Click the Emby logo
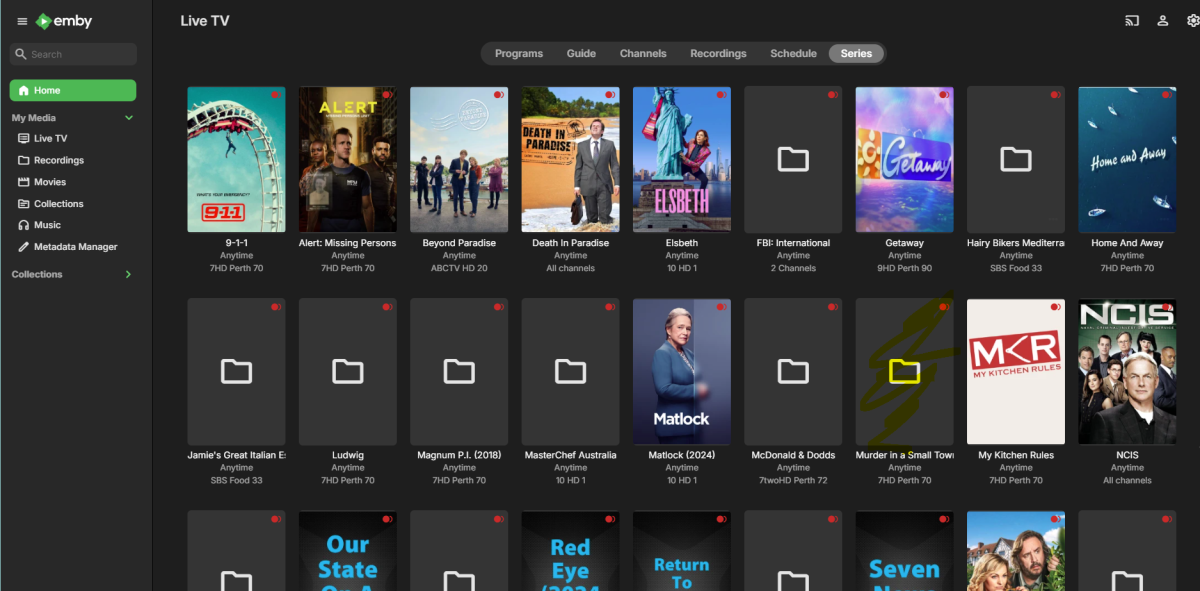1200x591 pixels. click(64, 21)
